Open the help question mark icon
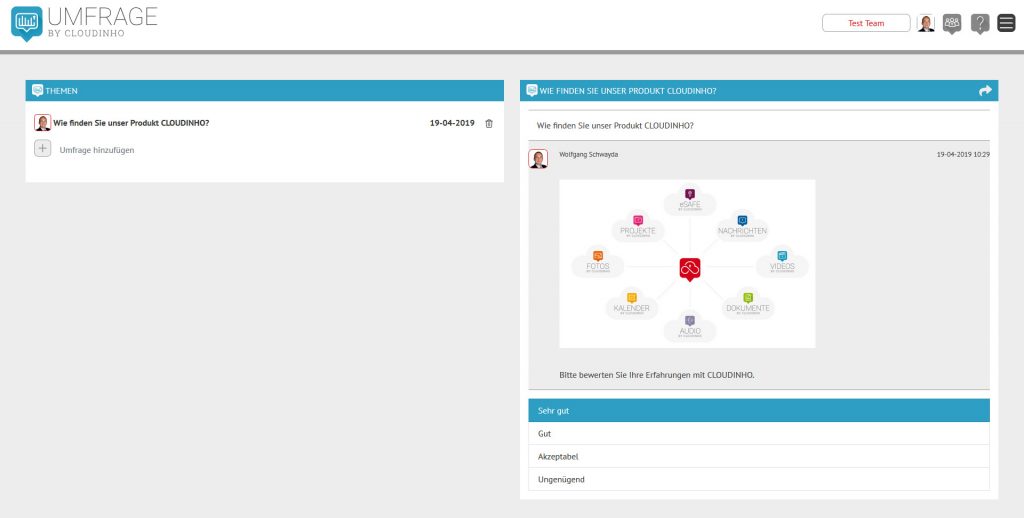The width and height of the screenshot is (1024, 518). (x=980, y=24)
